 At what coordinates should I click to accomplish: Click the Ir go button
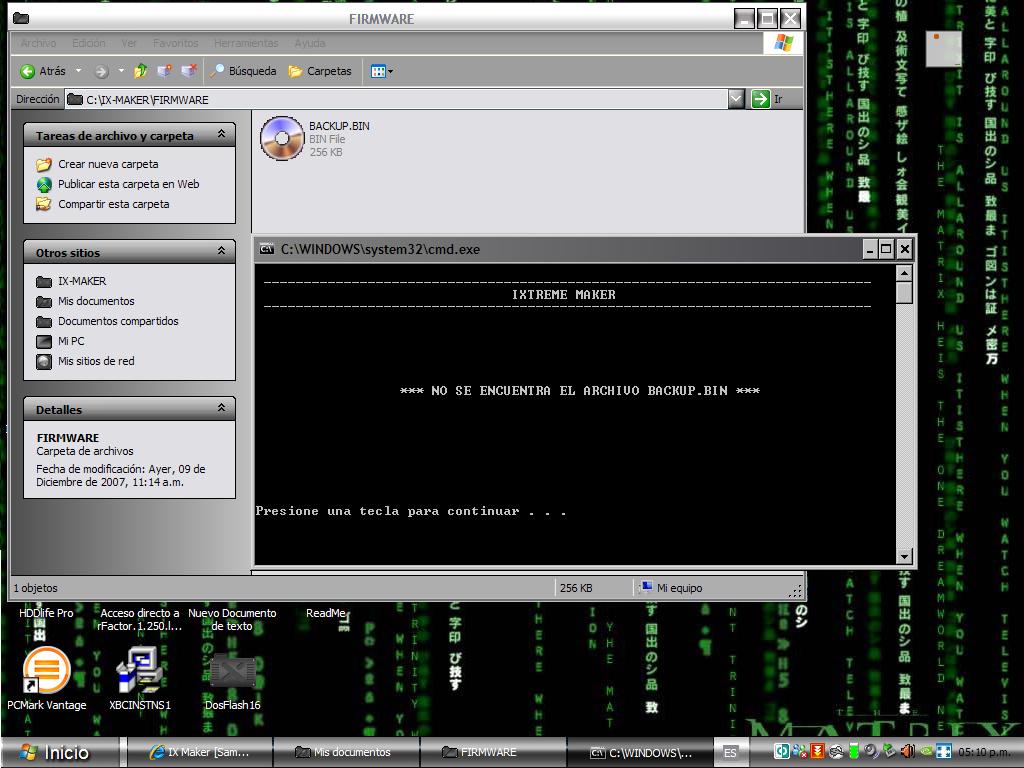pyautogui.click(x=768, y=99)
